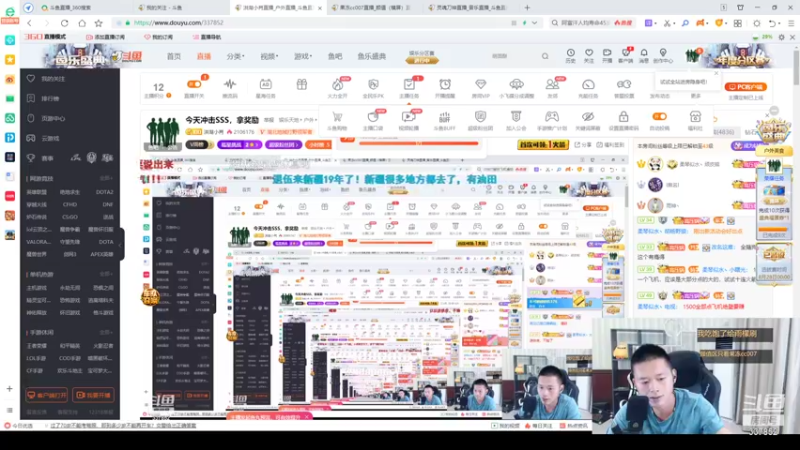
Task: Click the sidebar 我要开播 button
Action: pyautogui.click(x=93, y=395)
